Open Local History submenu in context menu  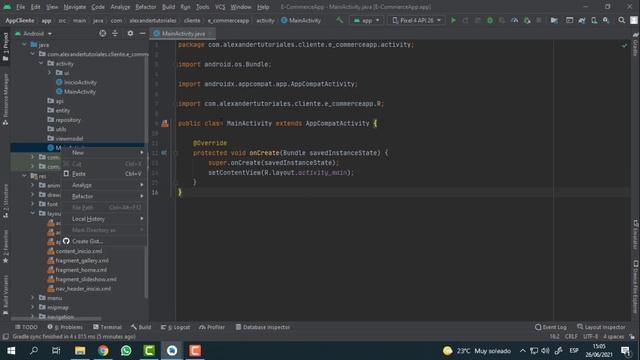(x=104, y=219)
